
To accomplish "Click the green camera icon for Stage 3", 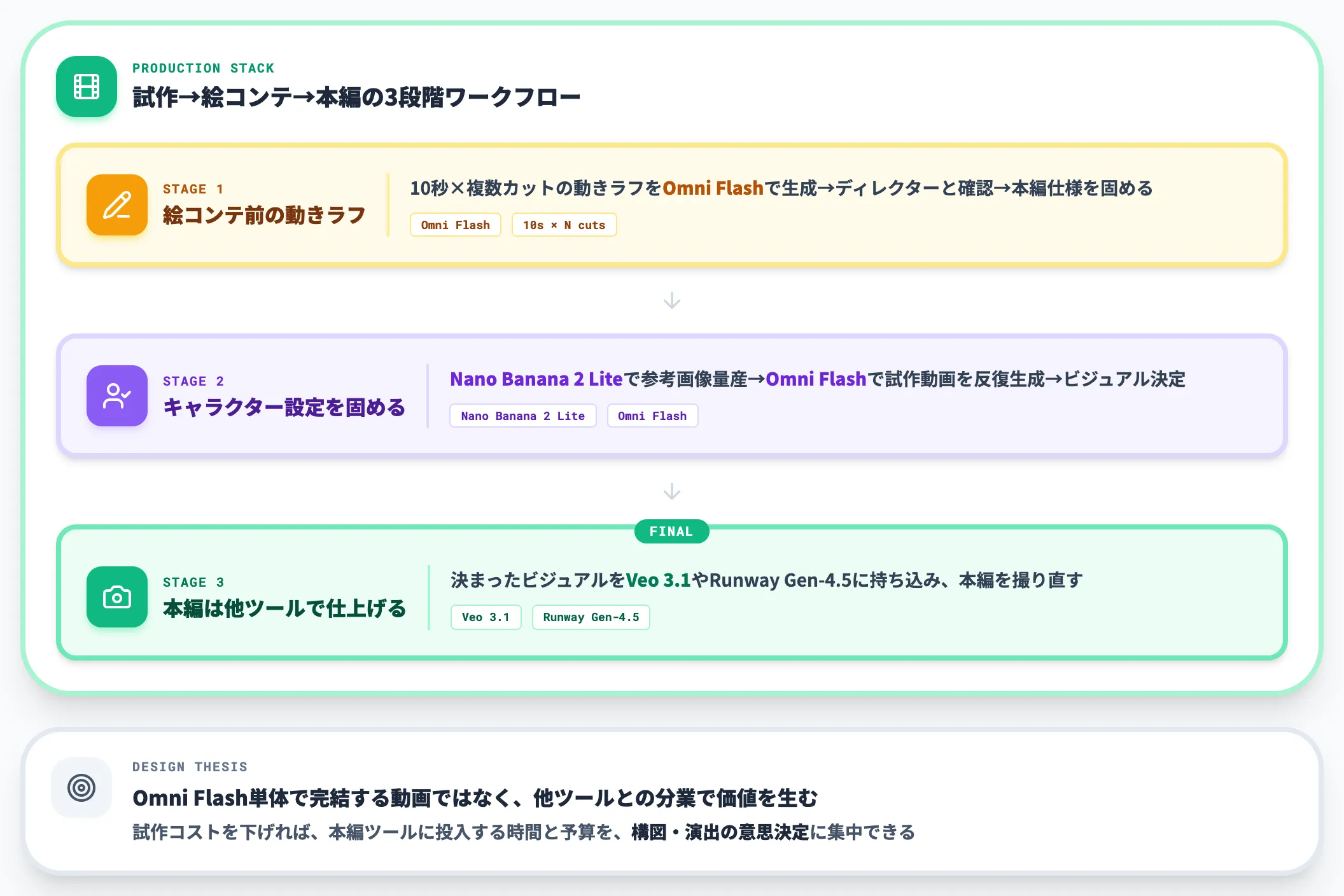I will (x=117, y=597).
